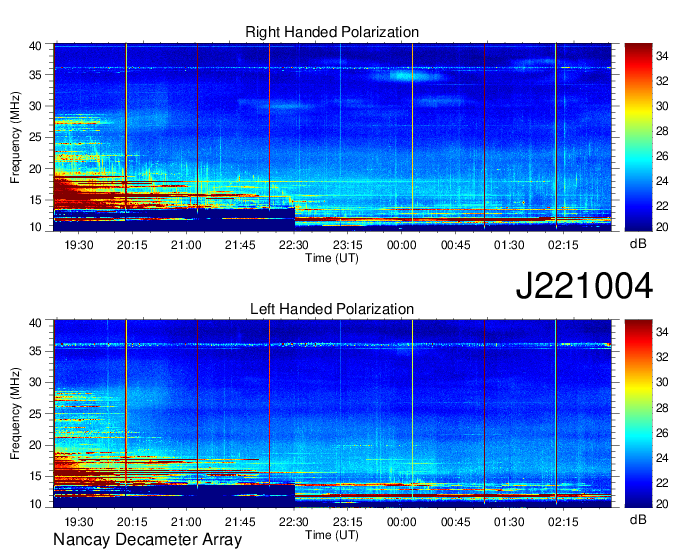This screenshot has width=680, height=552.
Task: Click "19:30" time tick on Left Handed plot
Action: 79,522
